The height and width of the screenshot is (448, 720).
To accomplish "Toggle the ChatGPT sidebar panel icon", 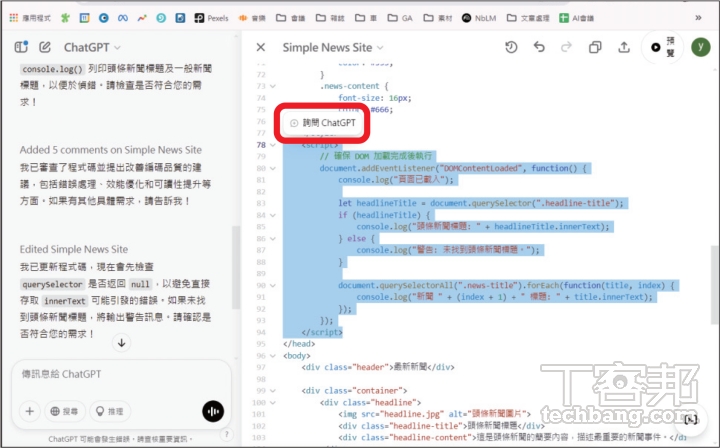I will pos(21,47).
